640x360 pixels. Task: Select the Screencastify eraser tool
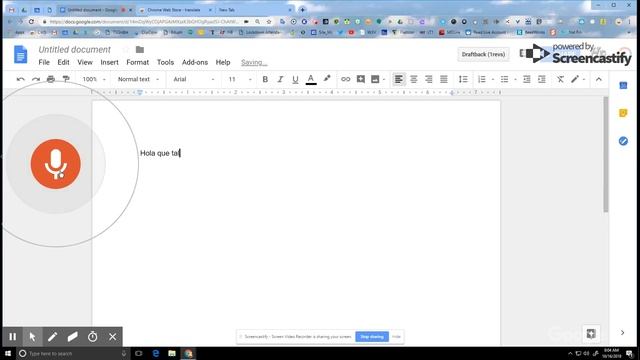(x=73, y=337)
